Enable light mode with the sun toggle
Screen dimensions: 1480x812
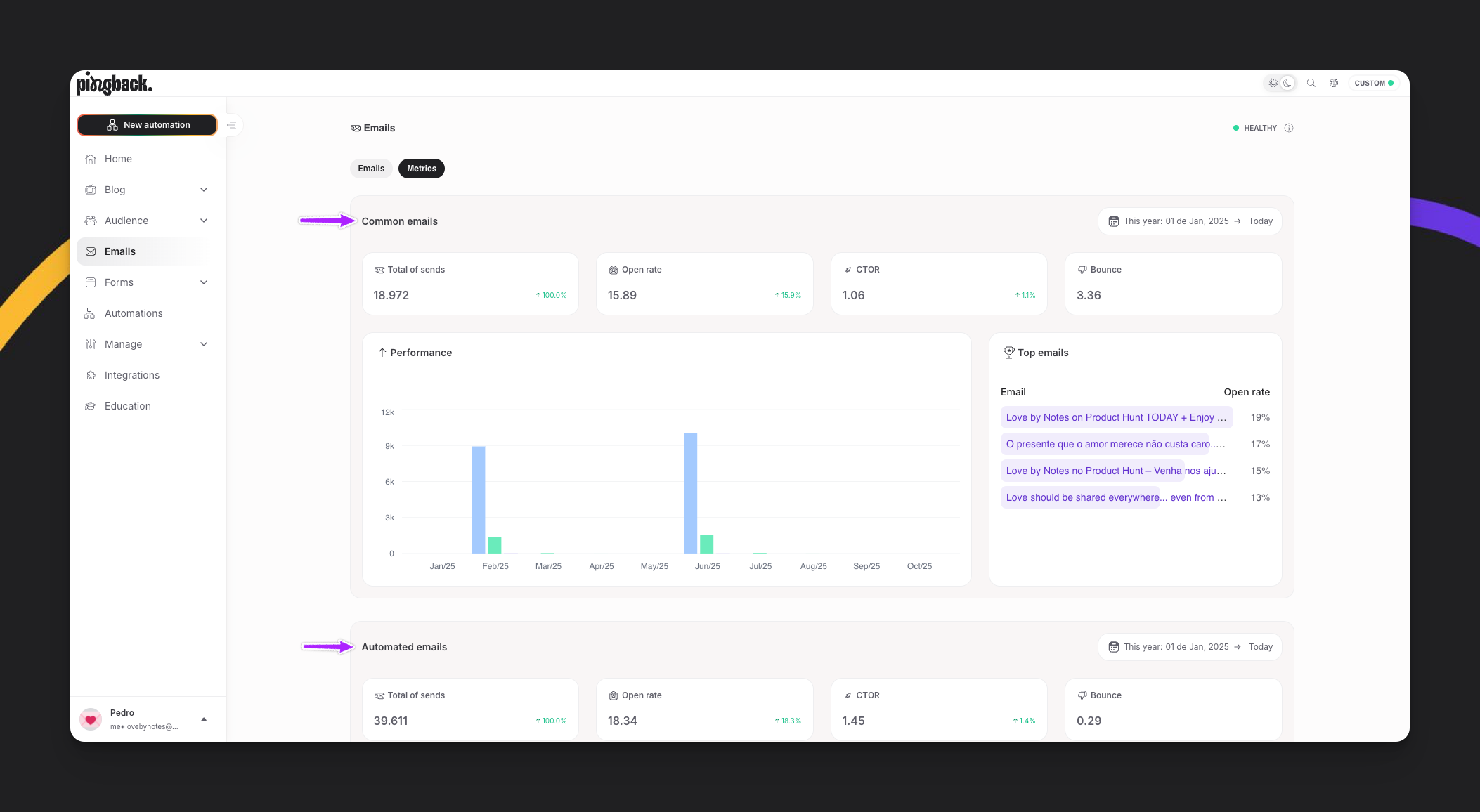[x=1272, y=83]
